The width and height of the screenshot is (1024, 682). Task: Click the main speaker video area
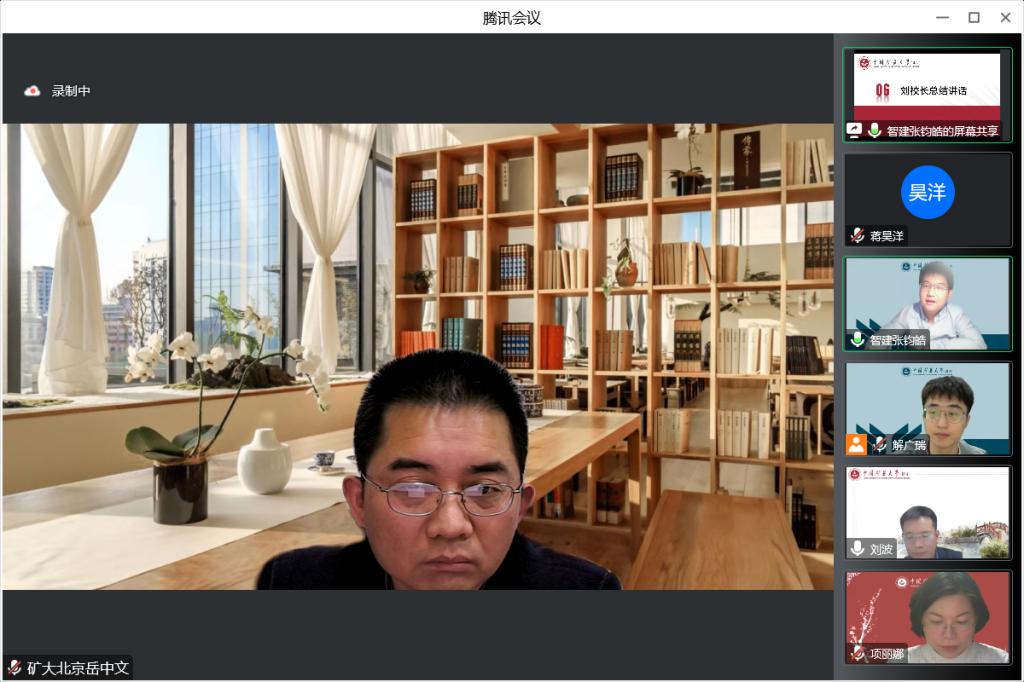(418, 356)
